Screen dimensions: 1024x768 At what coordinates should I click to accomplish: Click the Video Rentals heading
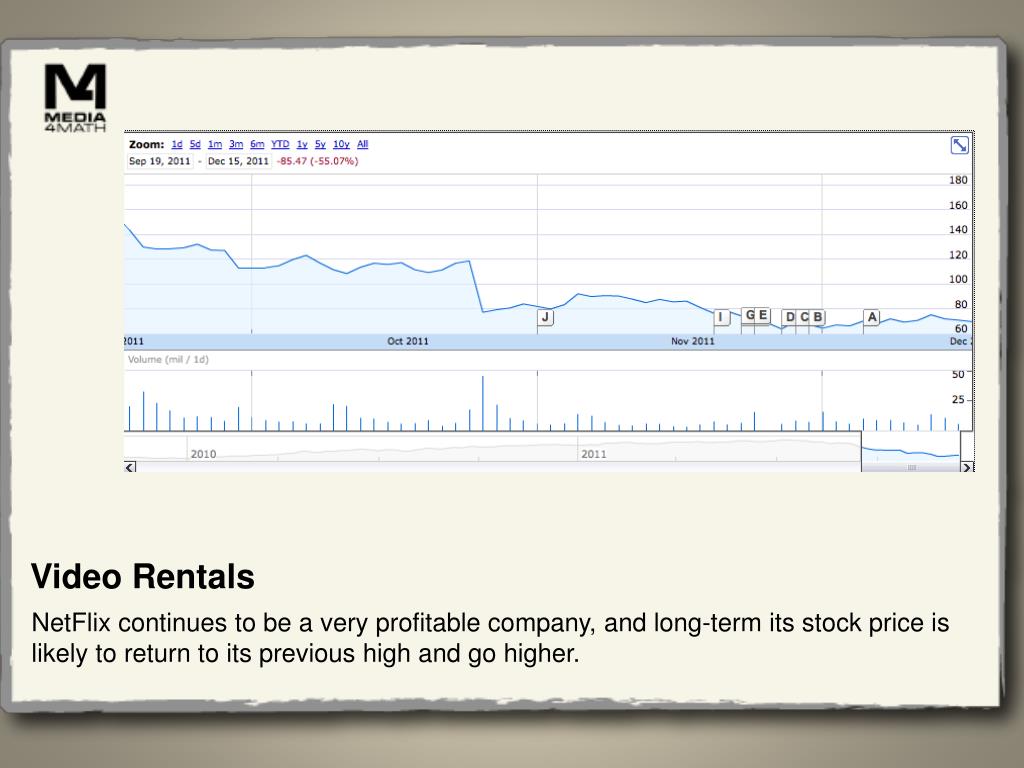(x=142, y=577)
